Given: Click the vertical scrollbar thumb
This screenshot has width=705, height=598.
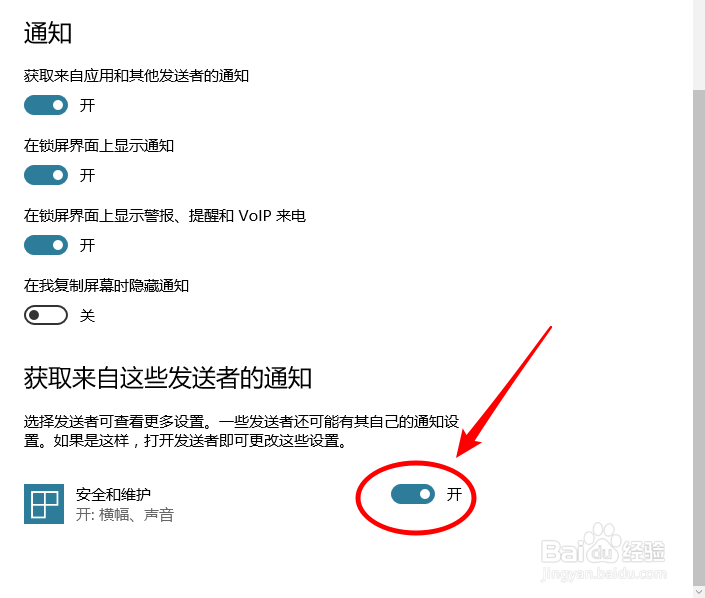Looking at the screenshot, I should tap(699, 336).
